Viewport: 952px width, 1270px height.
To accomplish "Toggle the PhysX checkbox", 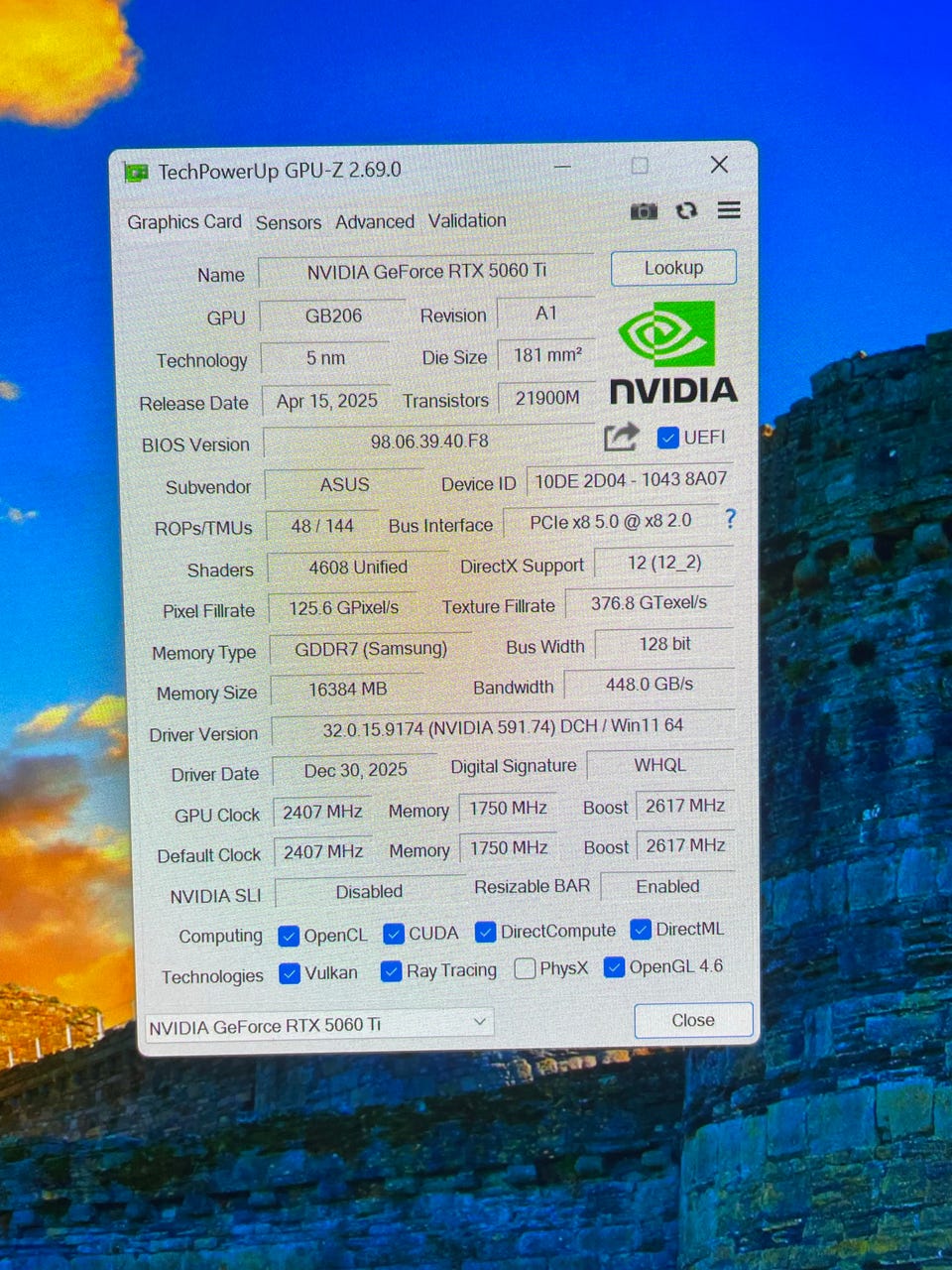I will pos(526,968).
